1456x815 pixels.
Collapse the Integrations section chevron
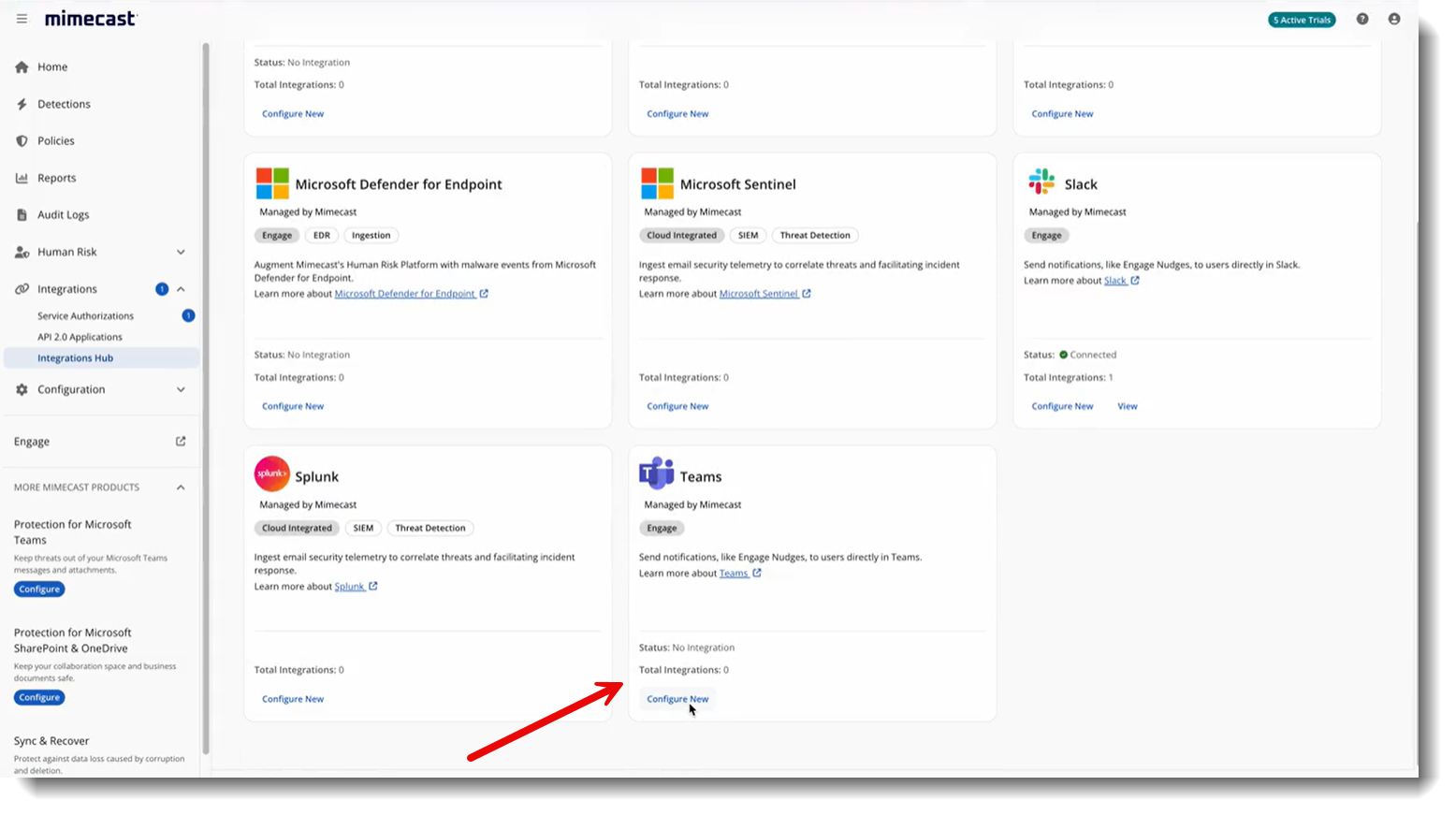(x=179, y=288)
